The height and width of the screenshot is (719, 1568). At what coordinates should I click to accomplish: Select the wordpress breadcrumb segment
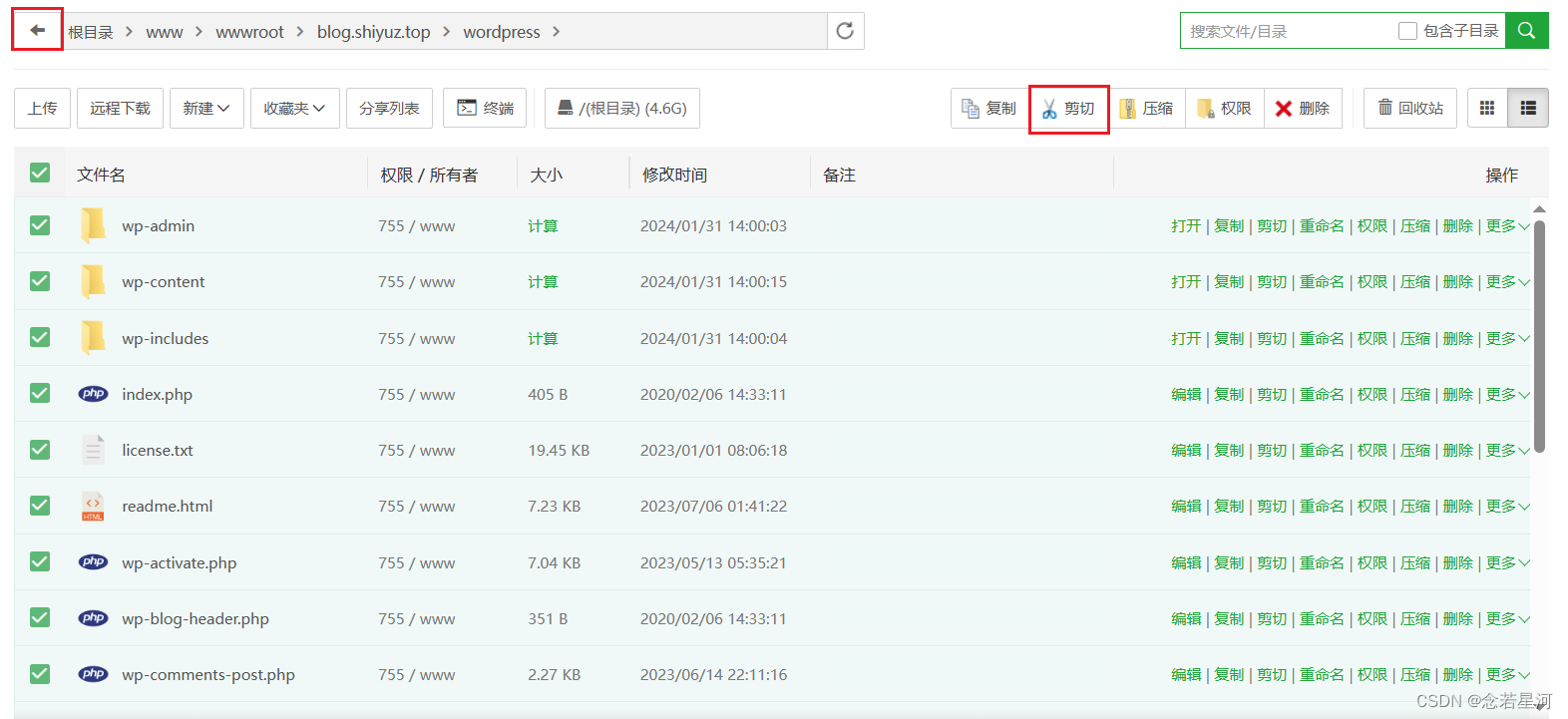(x=502, y=32)
